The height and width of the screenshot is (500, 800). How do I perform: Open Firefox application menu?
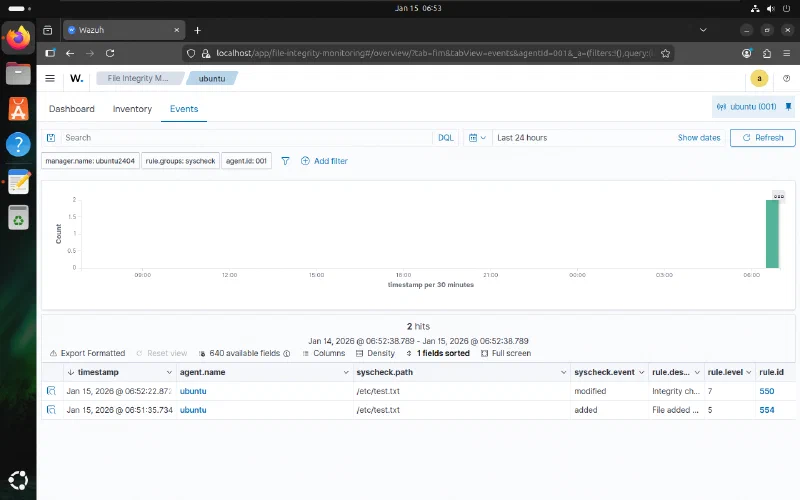(786, 53)
